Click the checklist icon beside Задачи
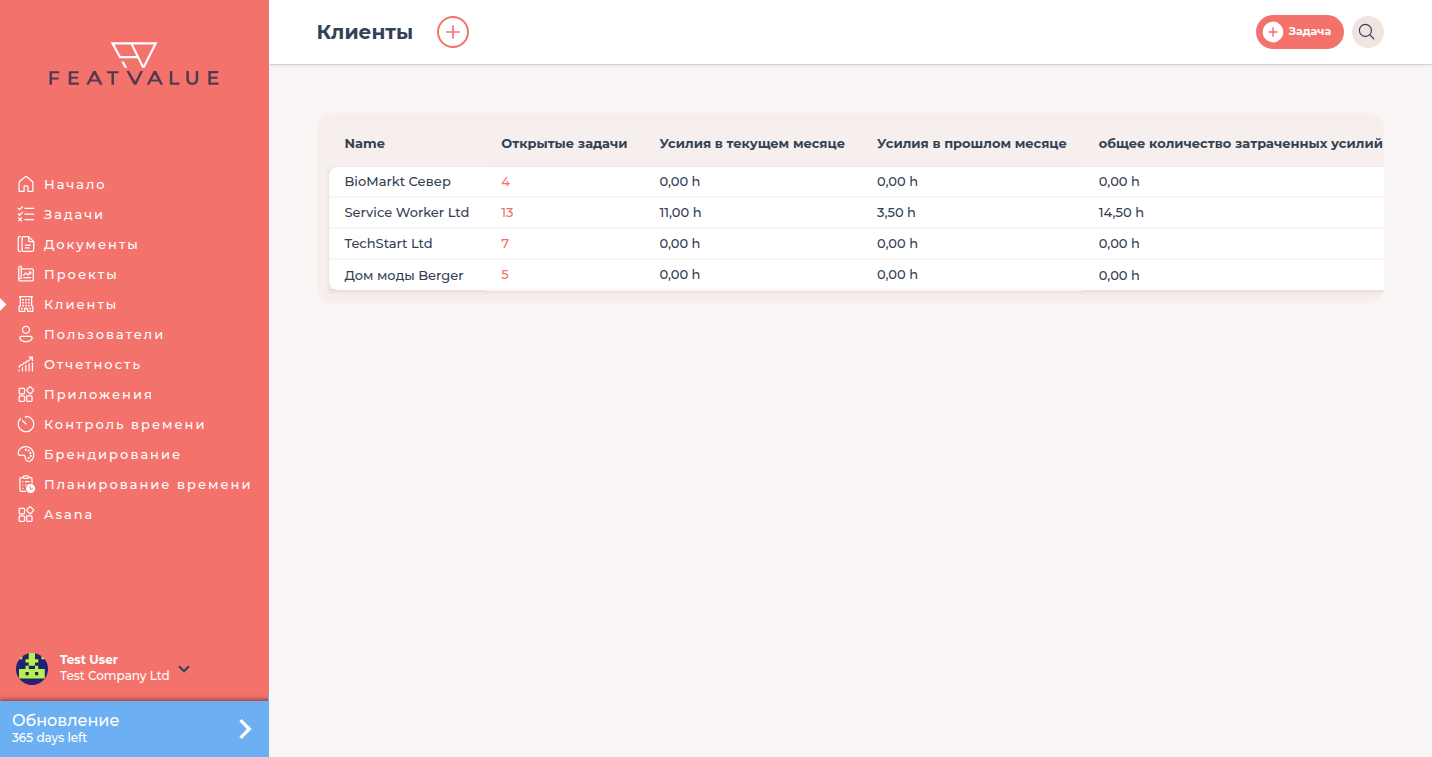This screenshot has width=1432, height=757. pos(26,214)
